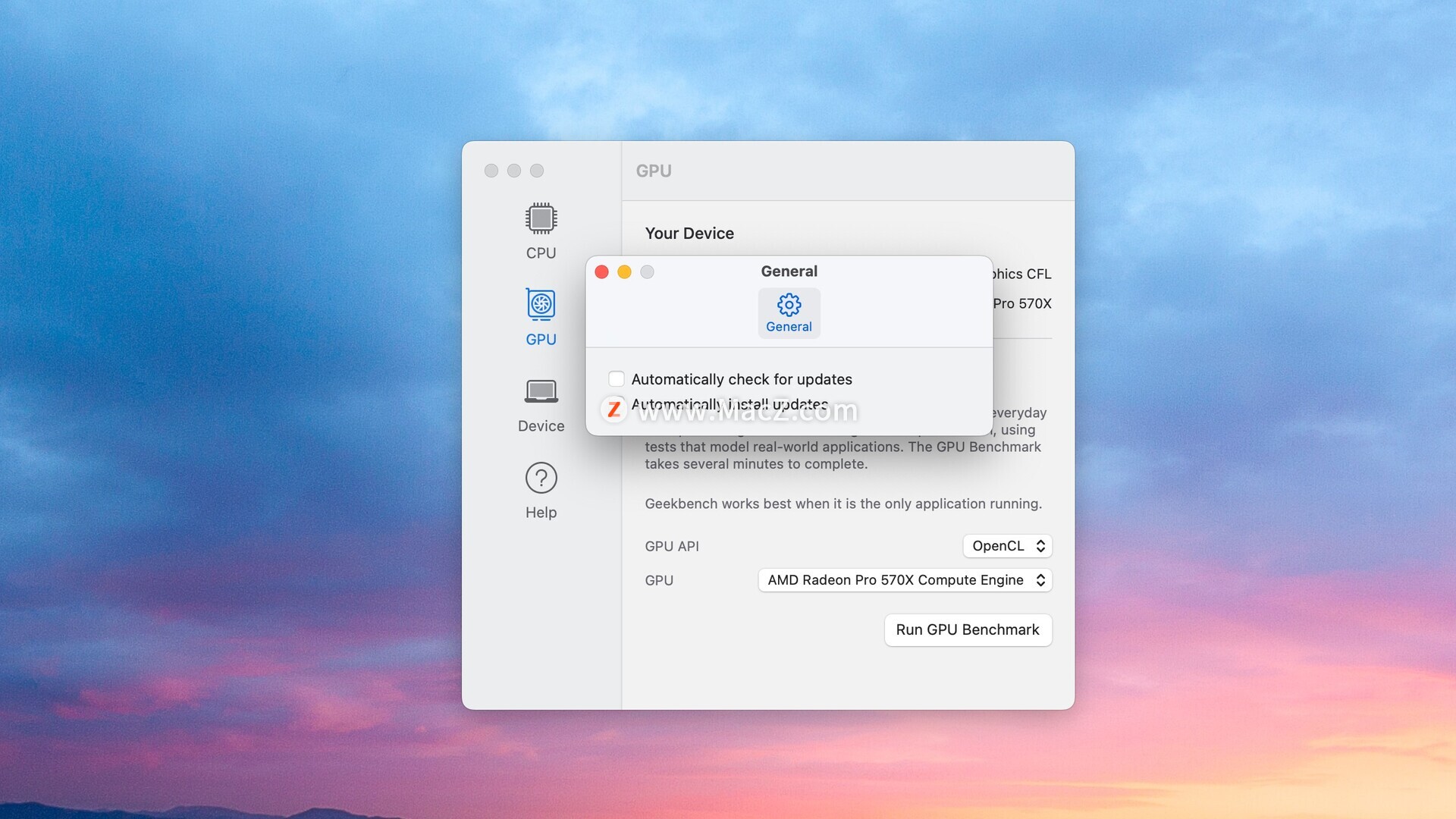
Task: Click the GPU API label
Action: (672, 546)
